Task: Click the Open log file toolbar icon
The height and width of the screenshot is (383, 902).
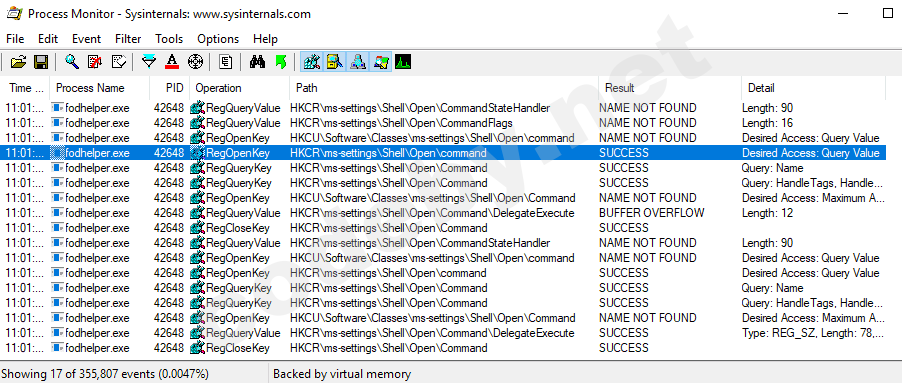Action: point(19,62)
